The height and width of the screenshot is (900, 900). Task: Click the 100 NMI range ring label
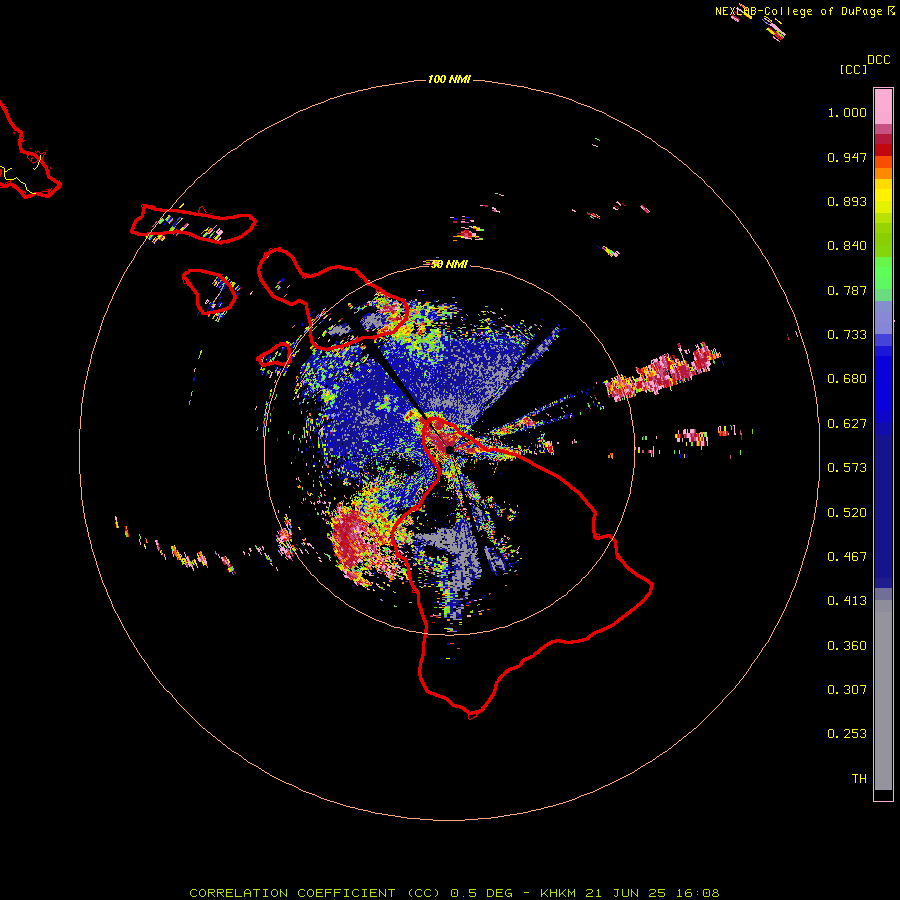[x=449, y=79]
